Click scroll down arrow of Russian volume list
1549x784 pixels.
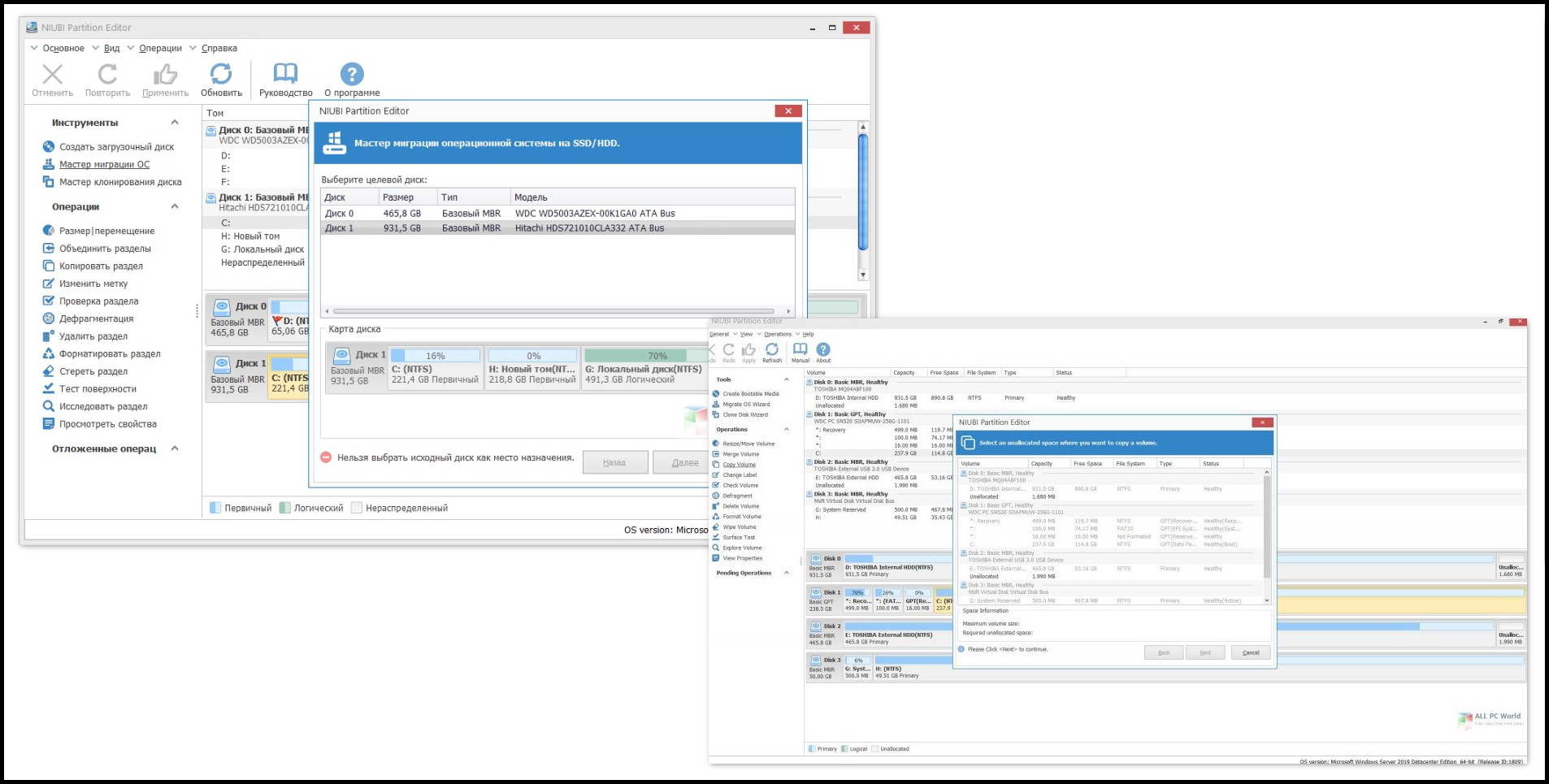[863, 275]
